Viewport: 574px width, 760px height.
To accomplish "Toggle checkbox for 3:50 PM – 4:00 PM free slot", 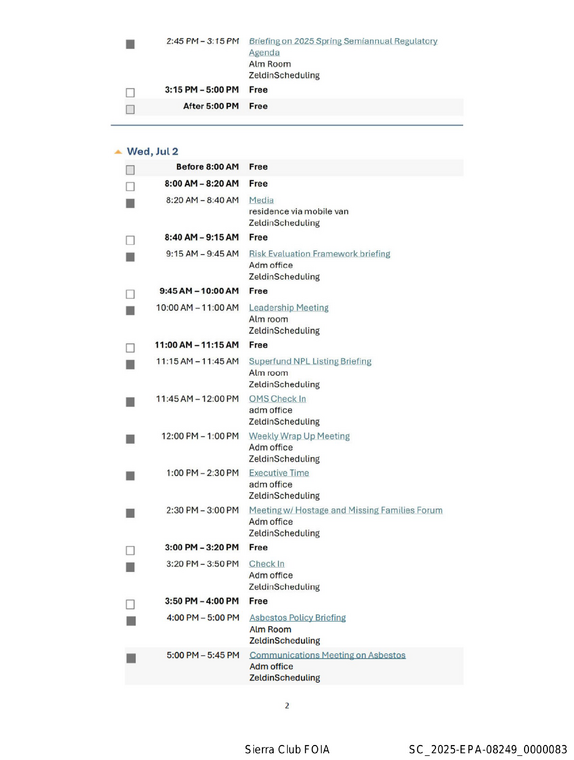I will [130, 604].
